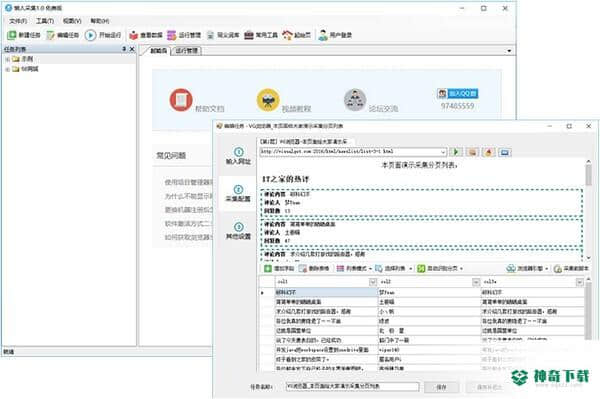Click the down arrow of the preview scrollbar
Image resolution: width=600 pixels, height=399 pixels.
(589, 258)
